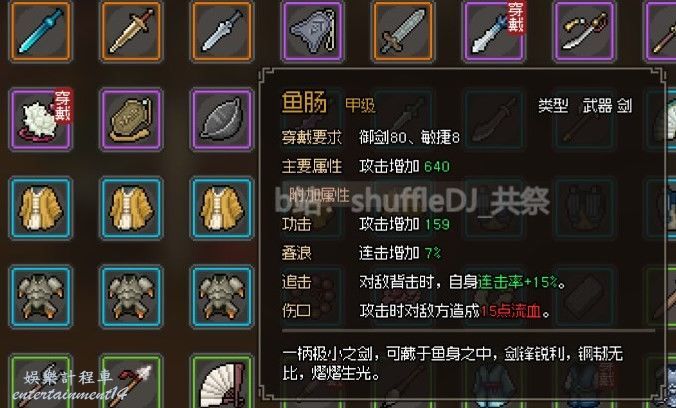Image resolution: width=676 pixels, height=408 pixels.
Task: Select the gray cloth item in the purple slot
Action: 313,31
